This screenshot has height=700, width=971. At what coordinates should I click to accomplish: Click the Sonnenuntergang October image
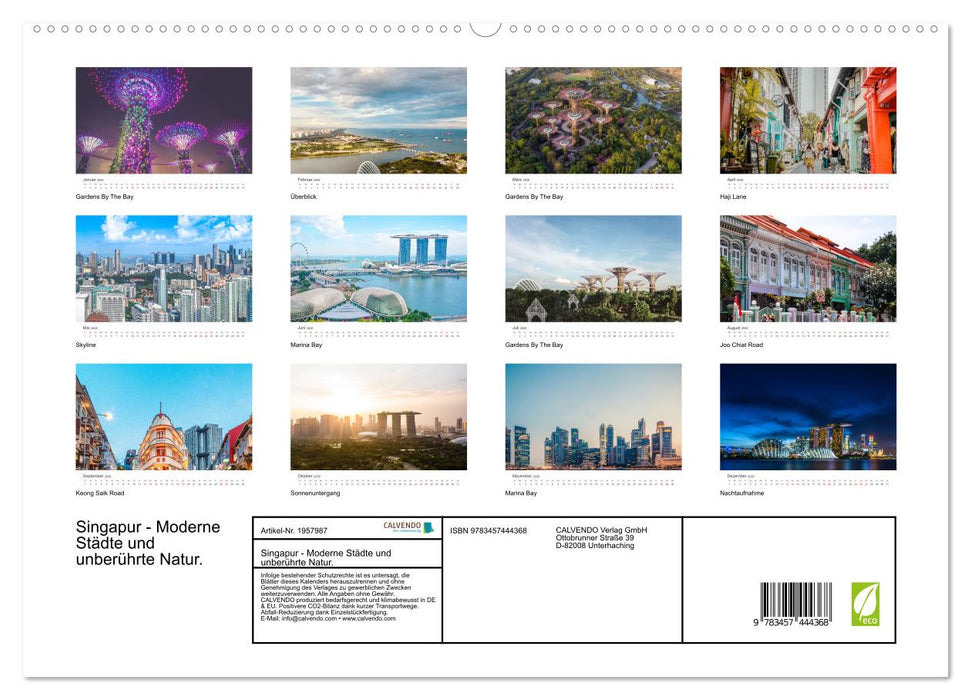pyautogui.click(x=378, y=416)
